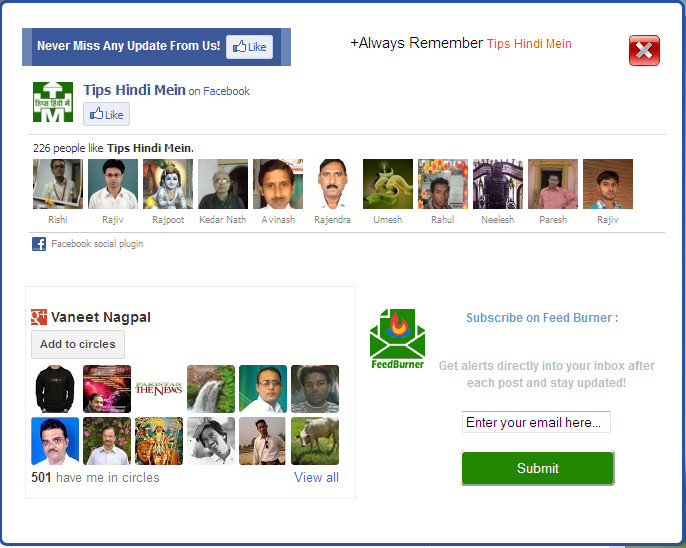Click the FeedBurner envelope logo
Viewport: 686px width, 548px height.
(x=397, y=339)
